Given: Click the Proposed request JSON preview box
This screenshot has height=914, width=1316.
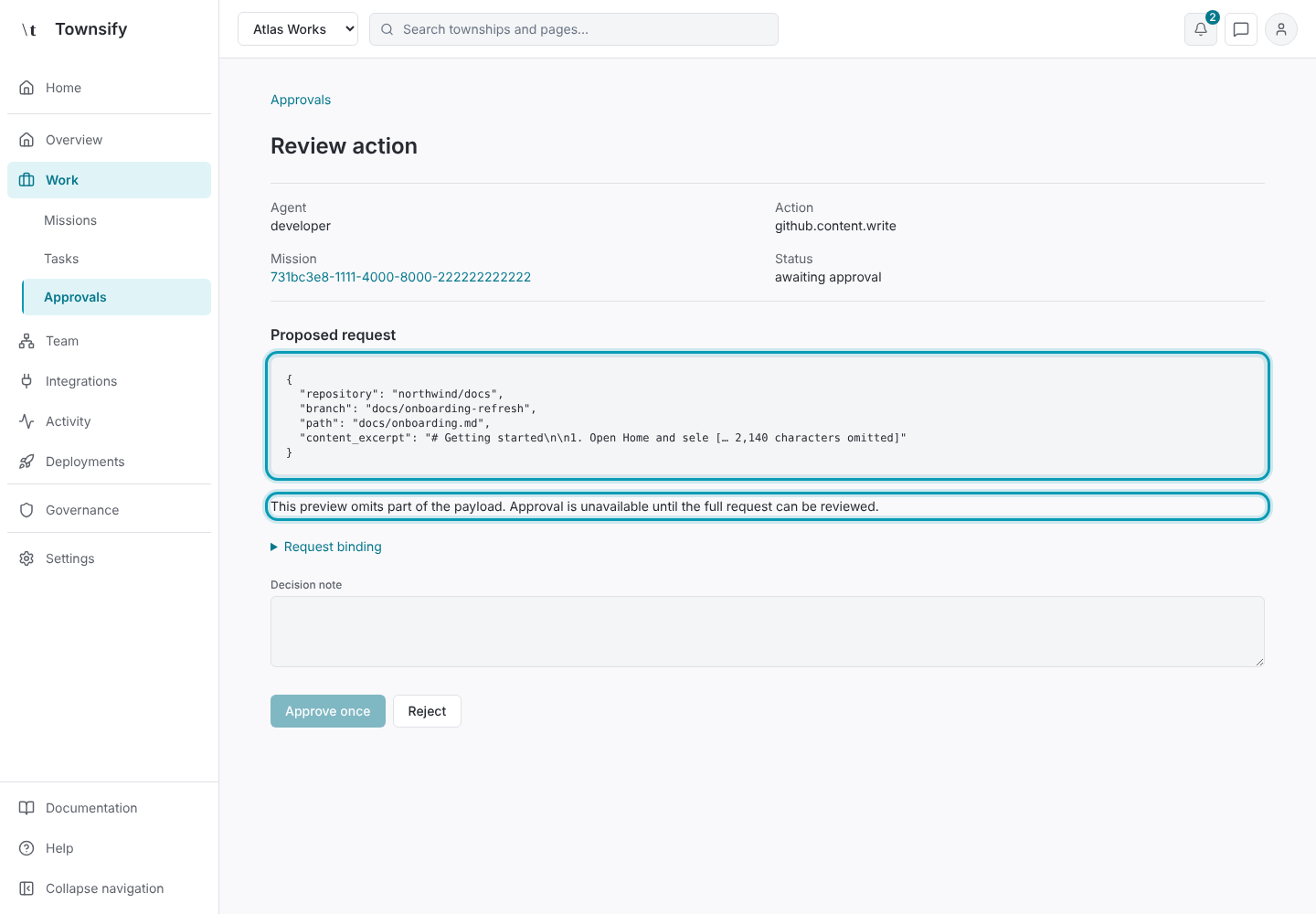Looking at the screenshot, I should (x=768, y=416).
